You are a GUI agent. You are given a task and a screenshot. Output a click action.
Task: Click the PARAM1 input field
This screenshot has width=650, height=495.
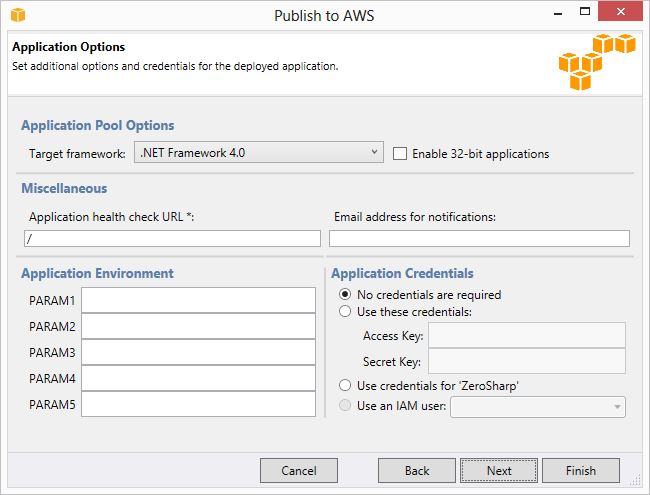199,300
